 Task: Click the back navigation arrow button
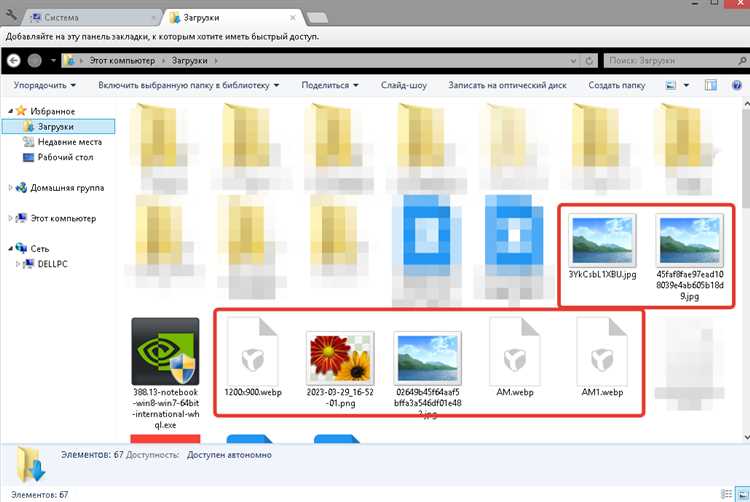click(13, 61)
